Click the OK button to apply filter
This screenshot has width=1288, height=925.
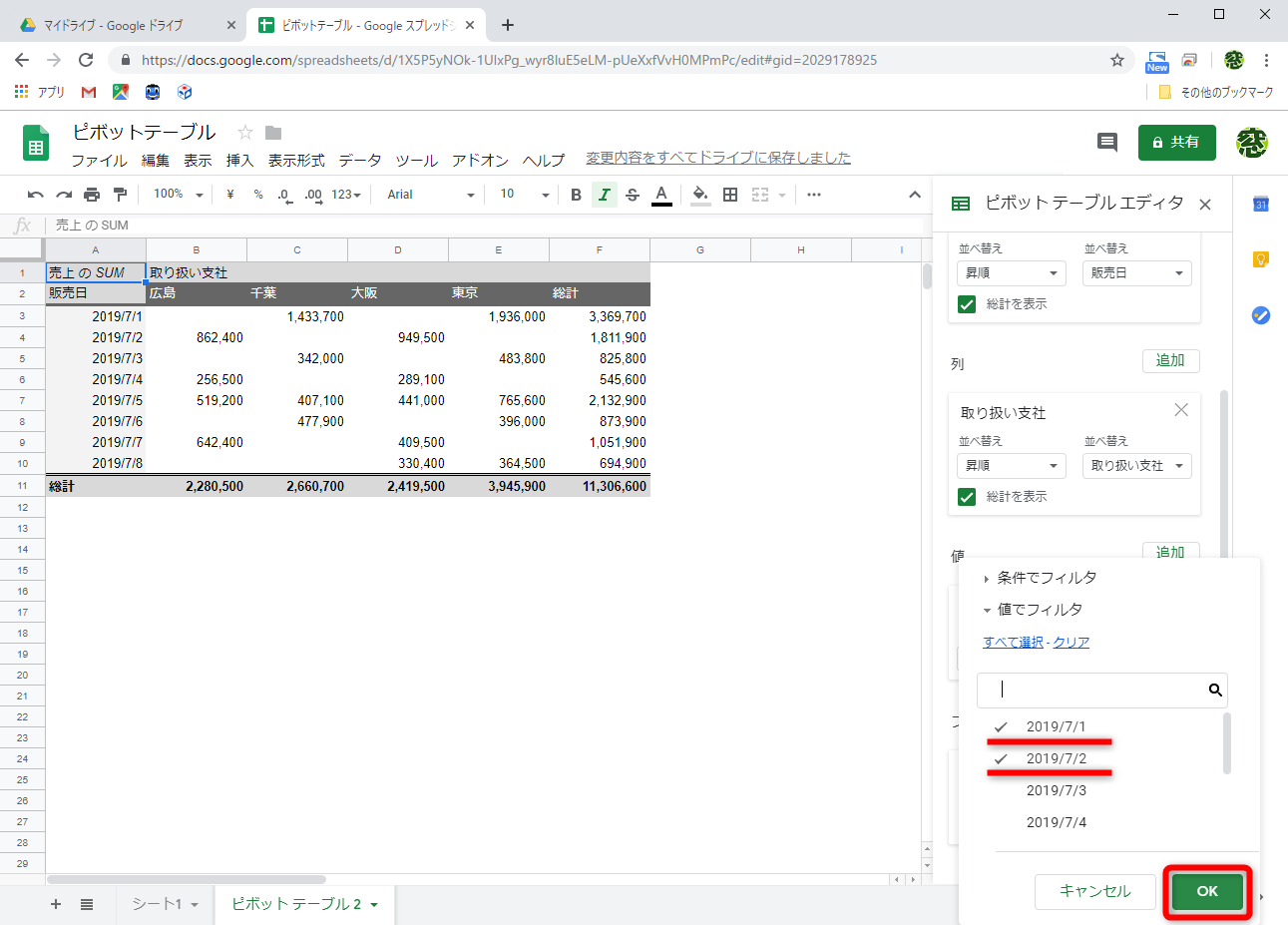pyautogui.click(x=1207, y=892)
